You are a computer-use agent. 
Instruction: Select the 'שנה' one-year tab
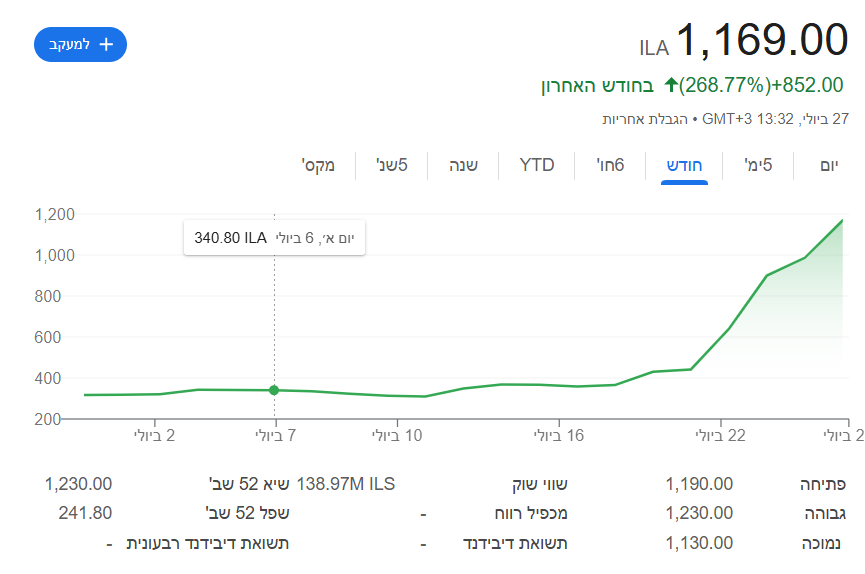click(x=462, y=165)
